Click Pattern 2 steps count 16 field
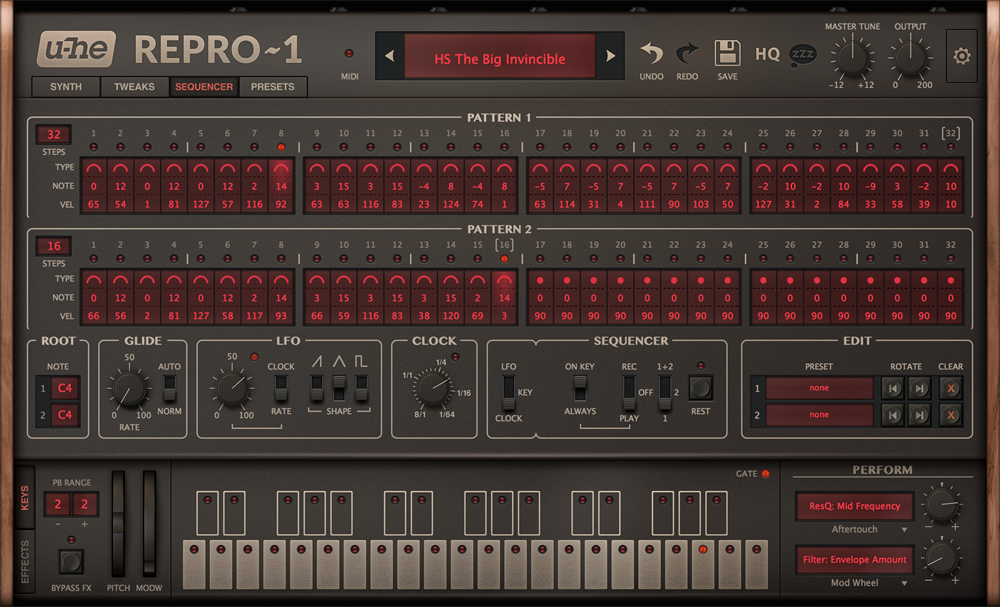This screenshot has width=1000, height=607. (x=54, y=246)
